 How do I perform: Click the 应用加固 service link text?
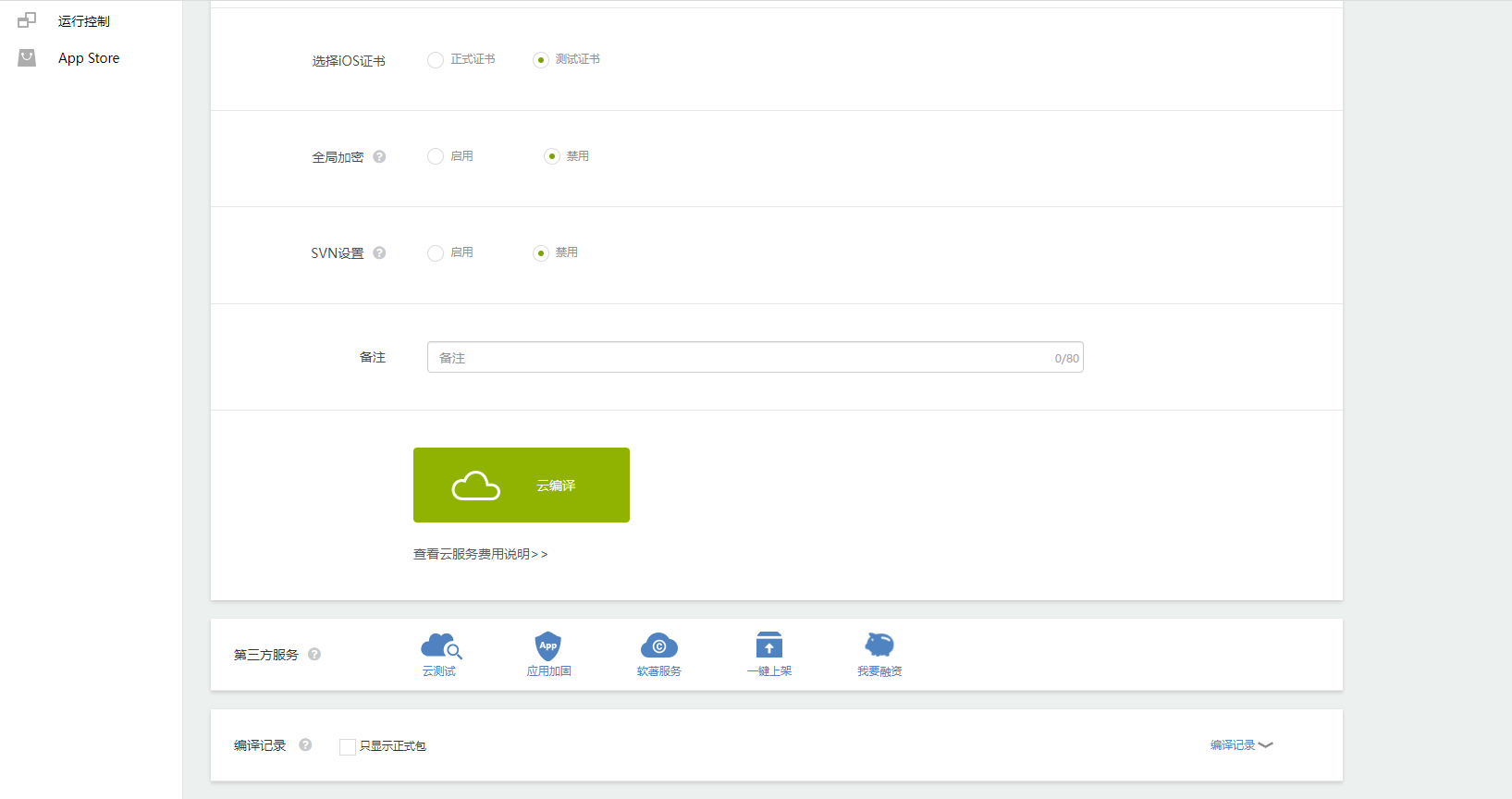[549, 671]
